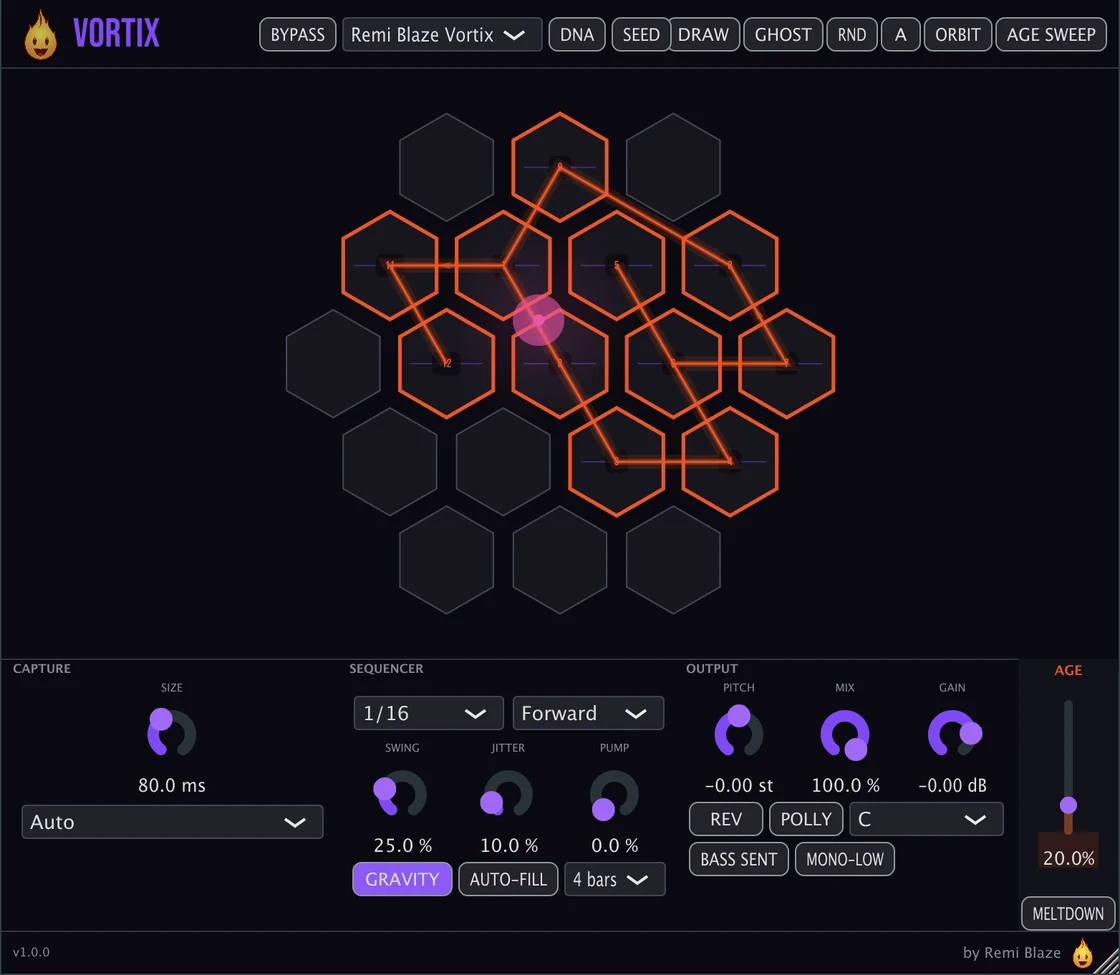
Task: Click the flame mascot logo beside VORTIX
Action: pos(40,34)
